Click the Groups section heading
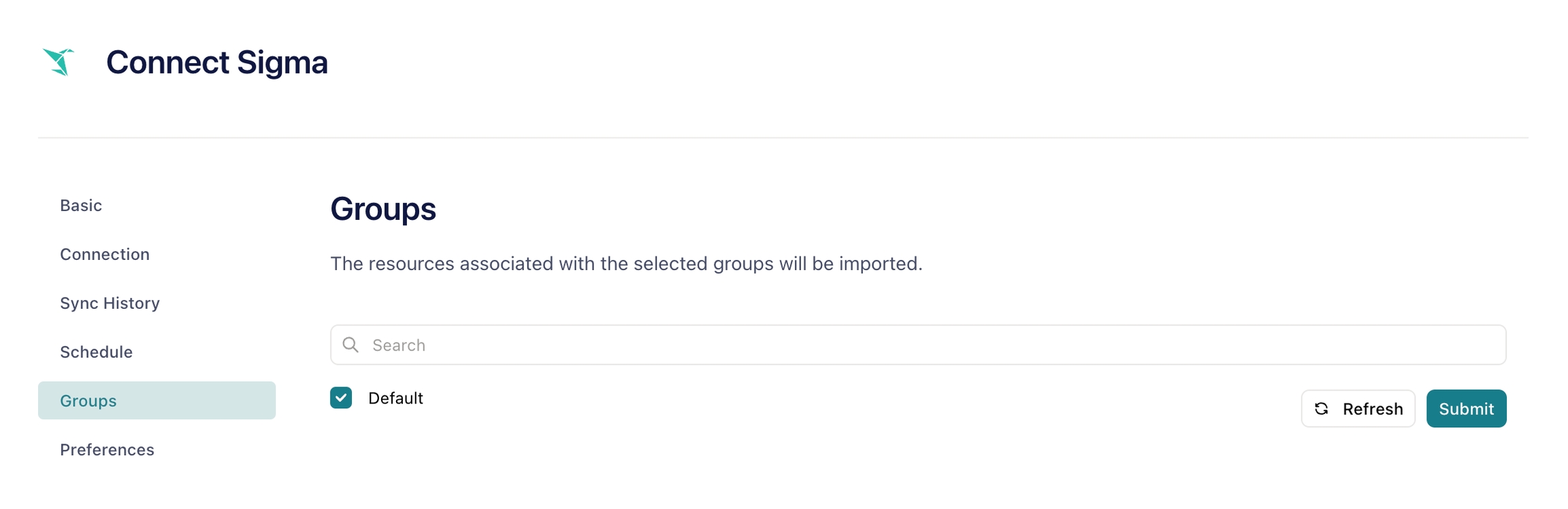The image size is (1568, 509). pos(383,209)
